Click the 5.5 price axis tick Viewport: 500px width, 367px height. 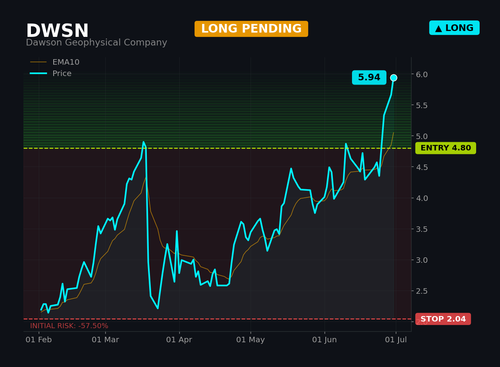coord(422,105)
